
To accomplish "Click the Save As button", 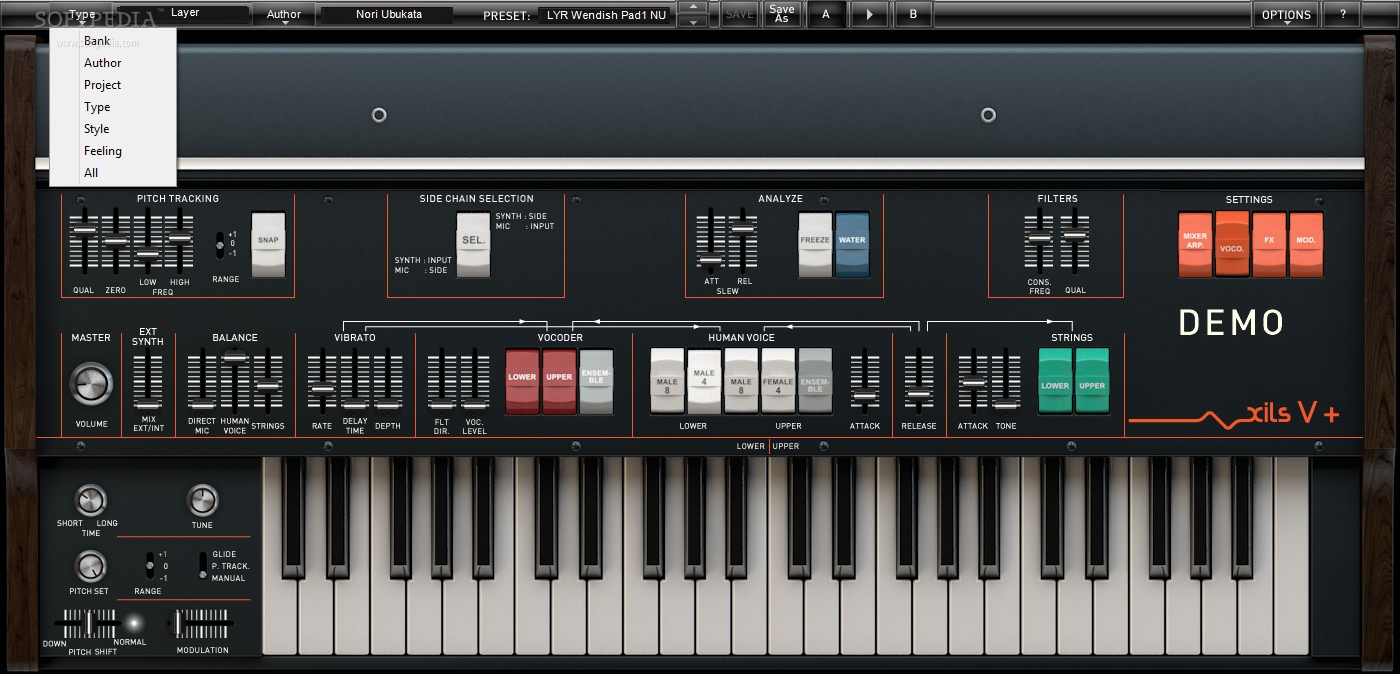I will point(782,14).
